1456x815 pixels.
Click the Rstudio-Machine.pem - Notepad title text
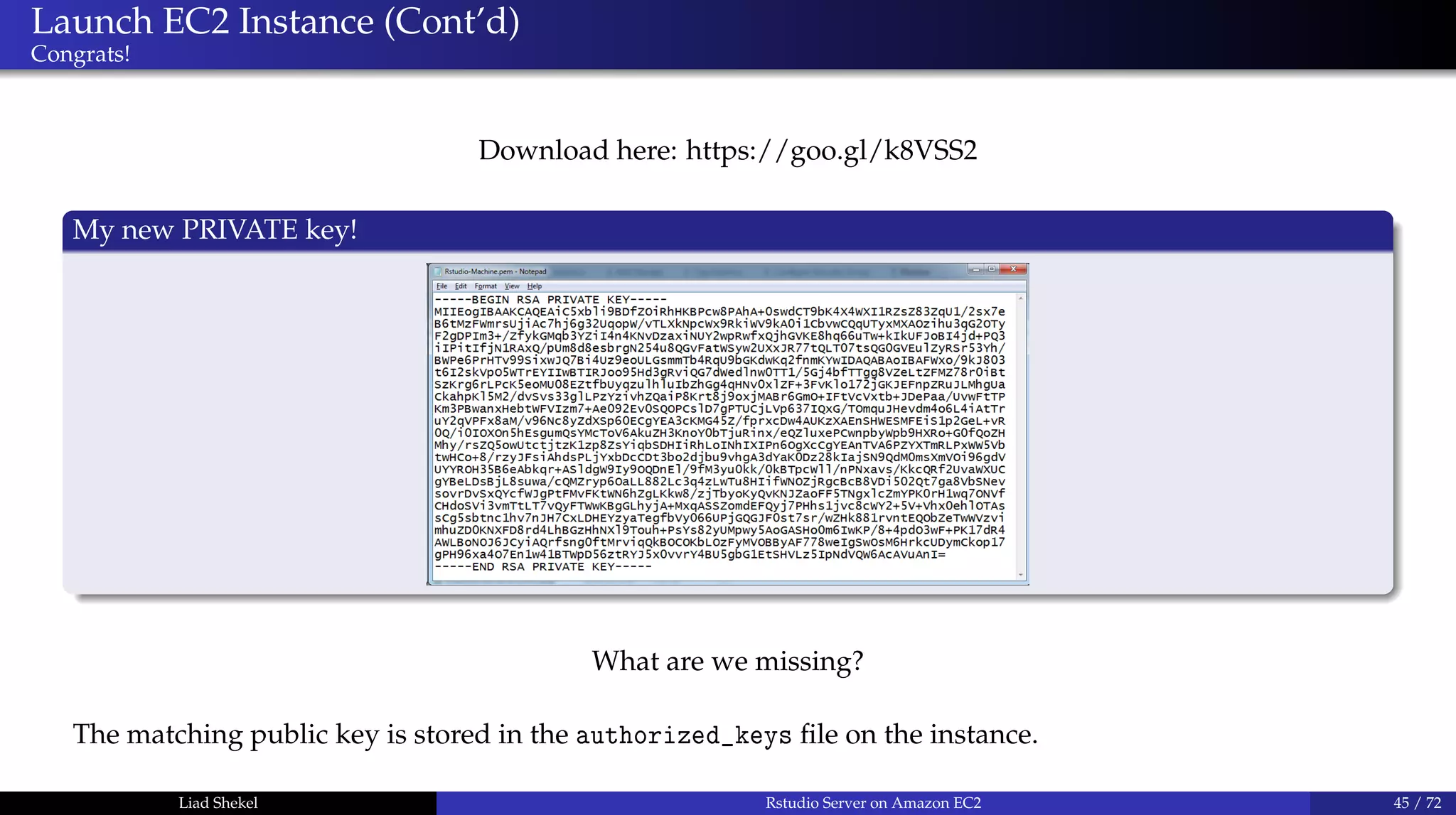click(x=496, y=271)
